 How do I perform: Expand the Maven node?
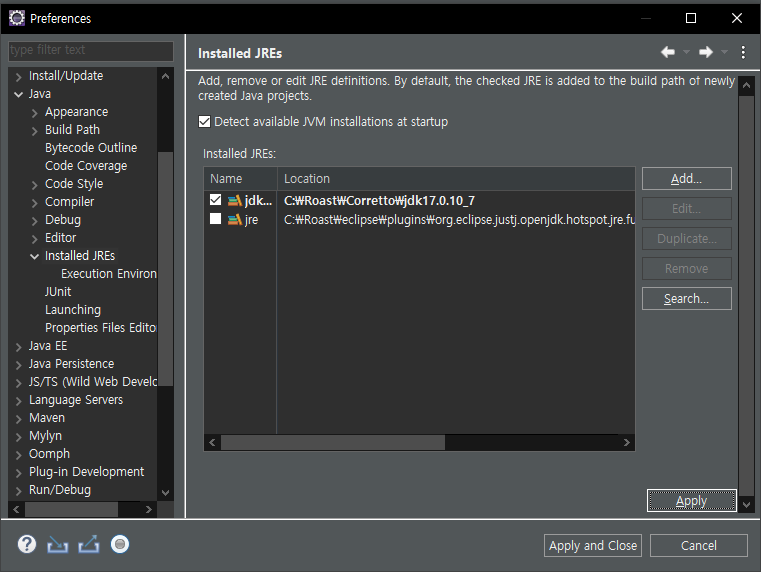[x=18, y=419]
